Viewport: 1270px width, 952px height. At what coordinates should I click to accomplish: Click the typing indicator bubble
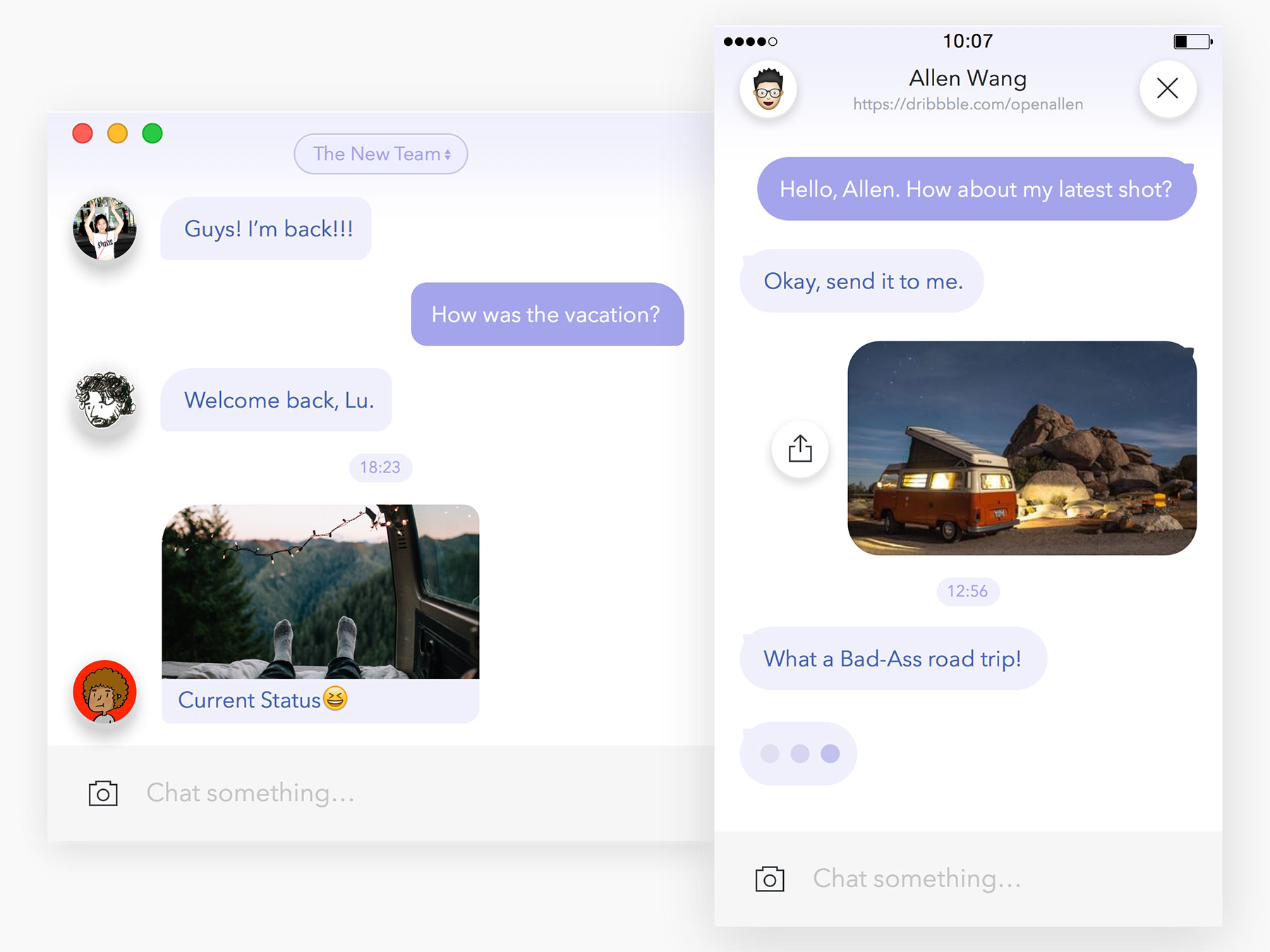(x=798, y=752)
